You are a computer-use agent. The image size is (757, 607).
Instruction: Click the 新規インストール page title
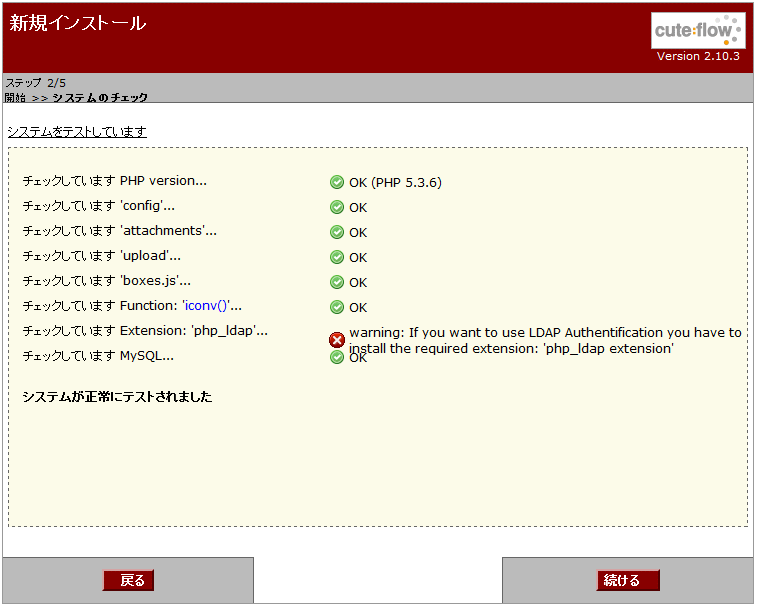78,23
